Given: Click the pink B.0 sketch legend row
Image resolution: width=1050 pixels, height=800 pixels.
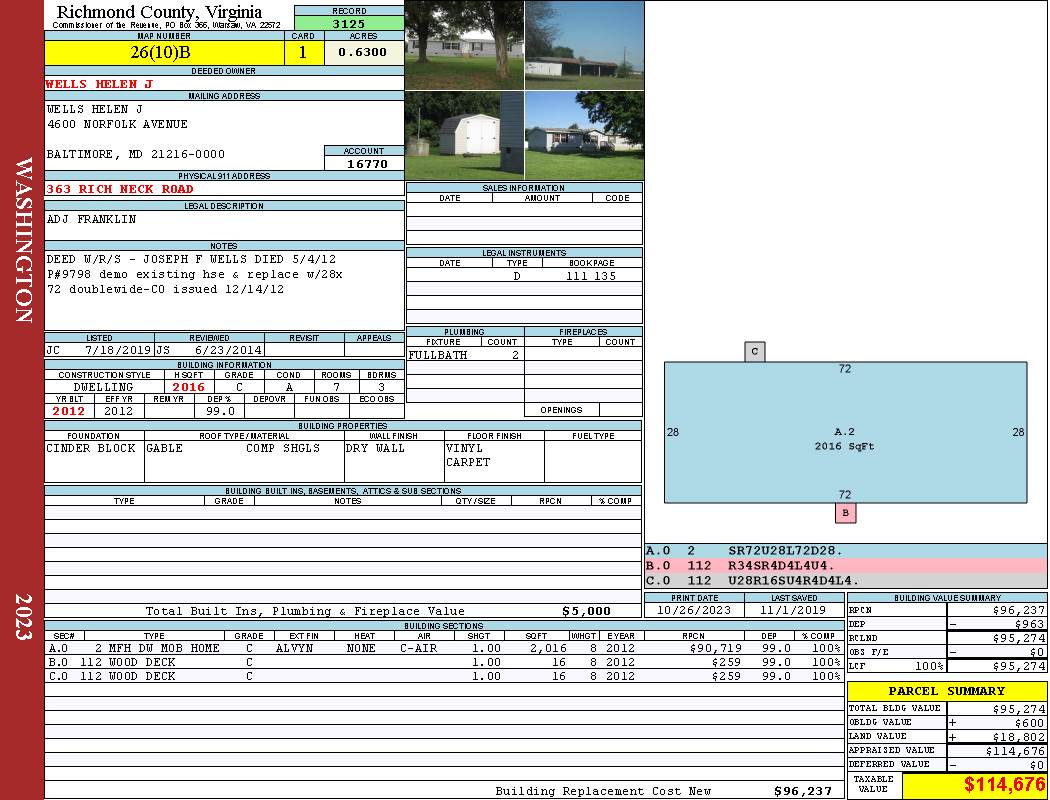Looking at the screenshot, I should 845,565.
